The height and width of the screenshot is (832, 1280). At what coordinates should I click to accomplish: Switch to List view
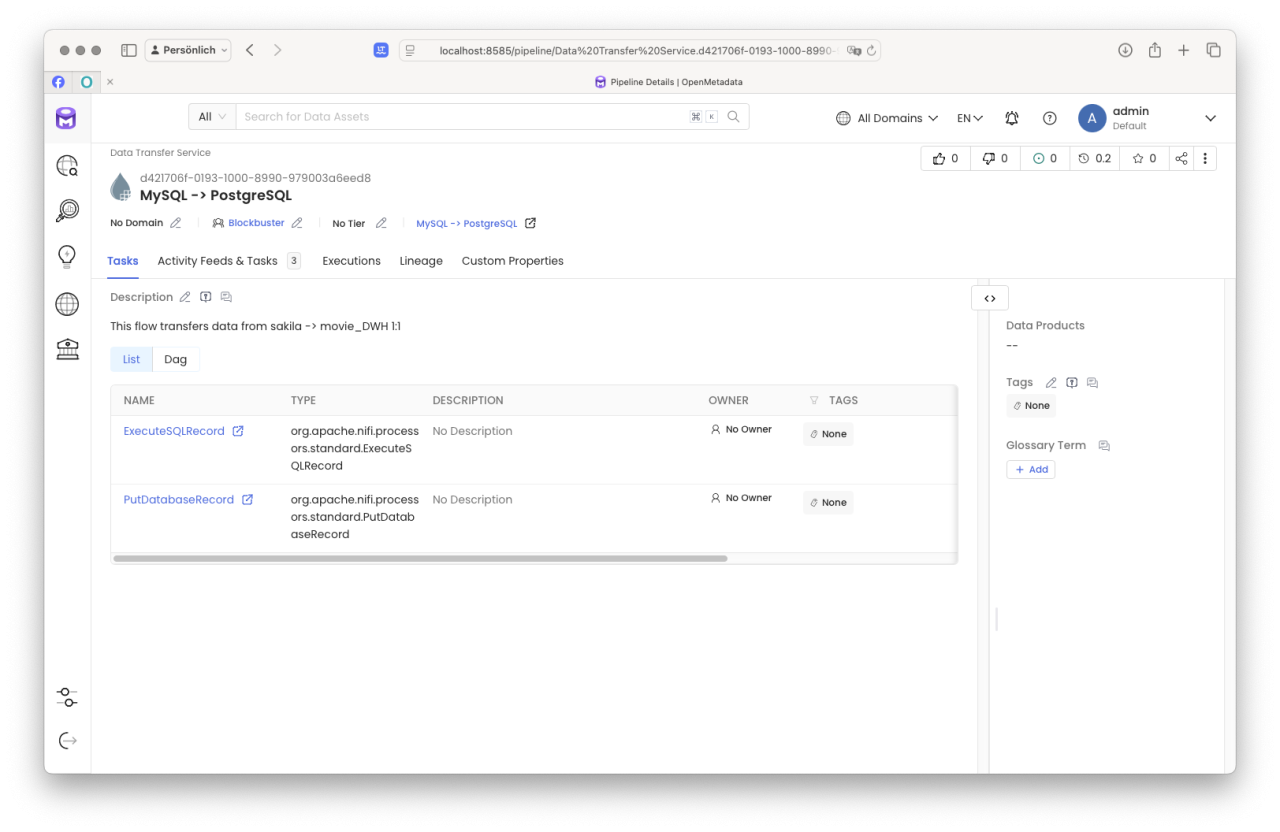[132, 359]
